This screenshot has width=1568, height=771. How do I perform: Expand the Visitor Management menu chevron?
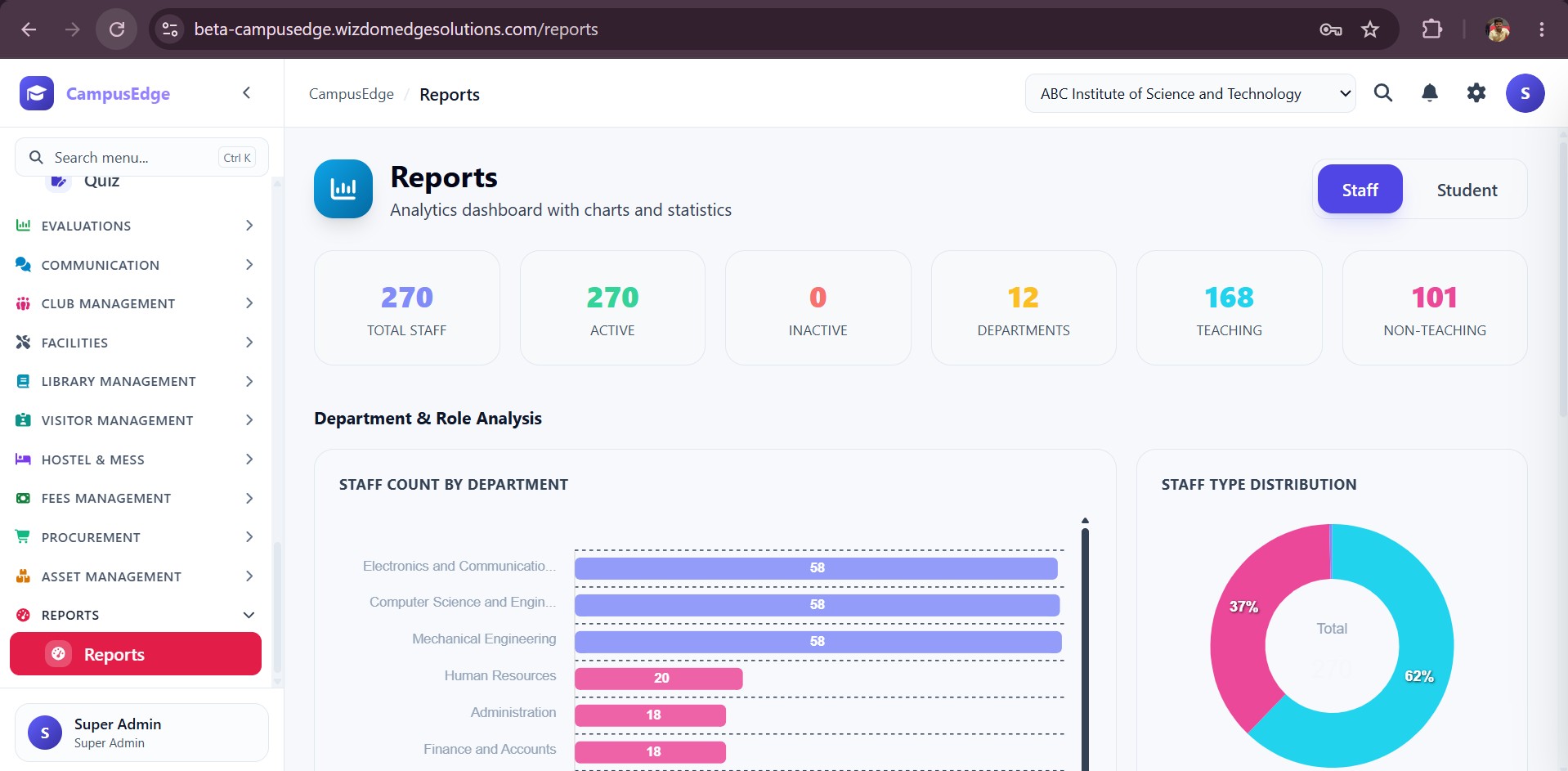249,420
